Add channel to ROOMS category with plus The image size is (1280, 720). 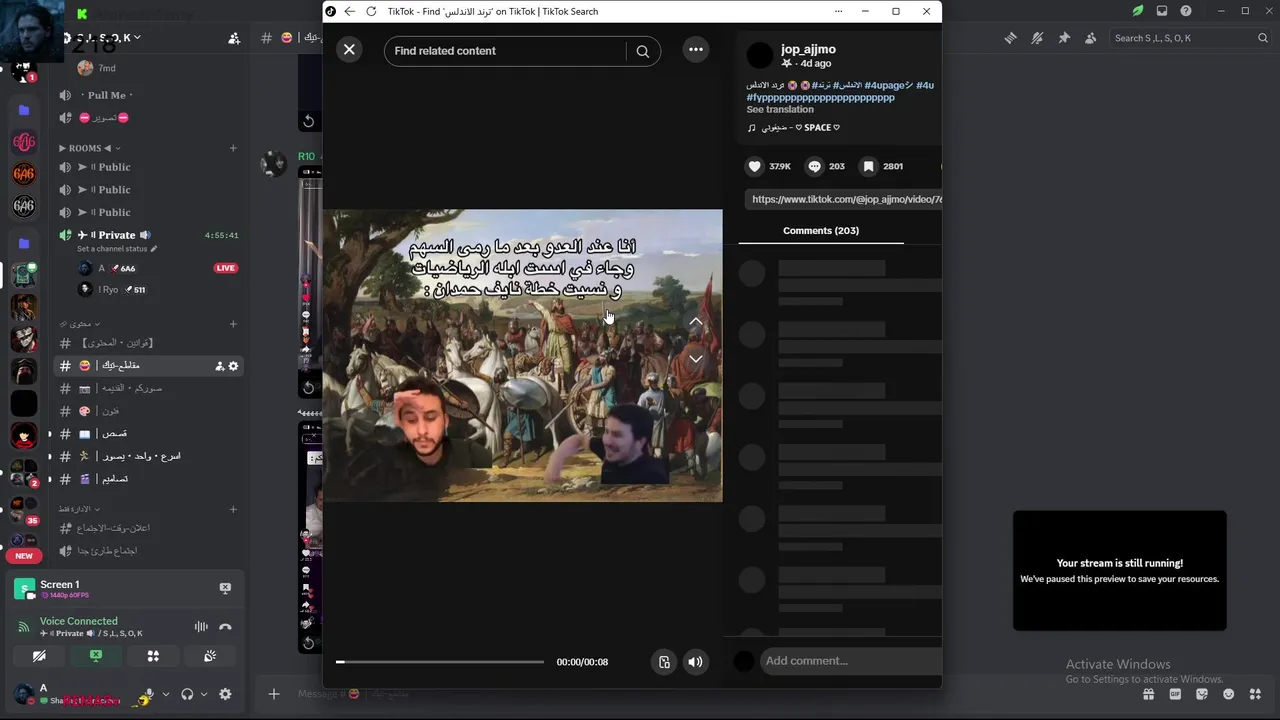[x=233, y=148]
